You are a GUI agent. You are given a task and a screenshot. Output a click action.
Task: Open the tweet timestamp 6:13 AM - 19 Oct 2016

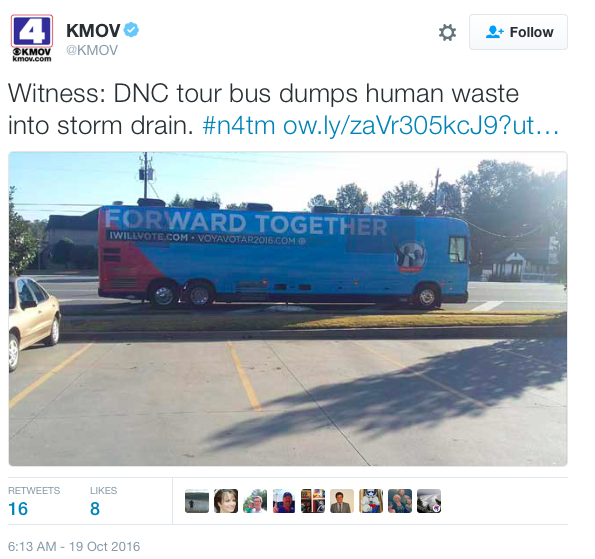click(74, 546)
